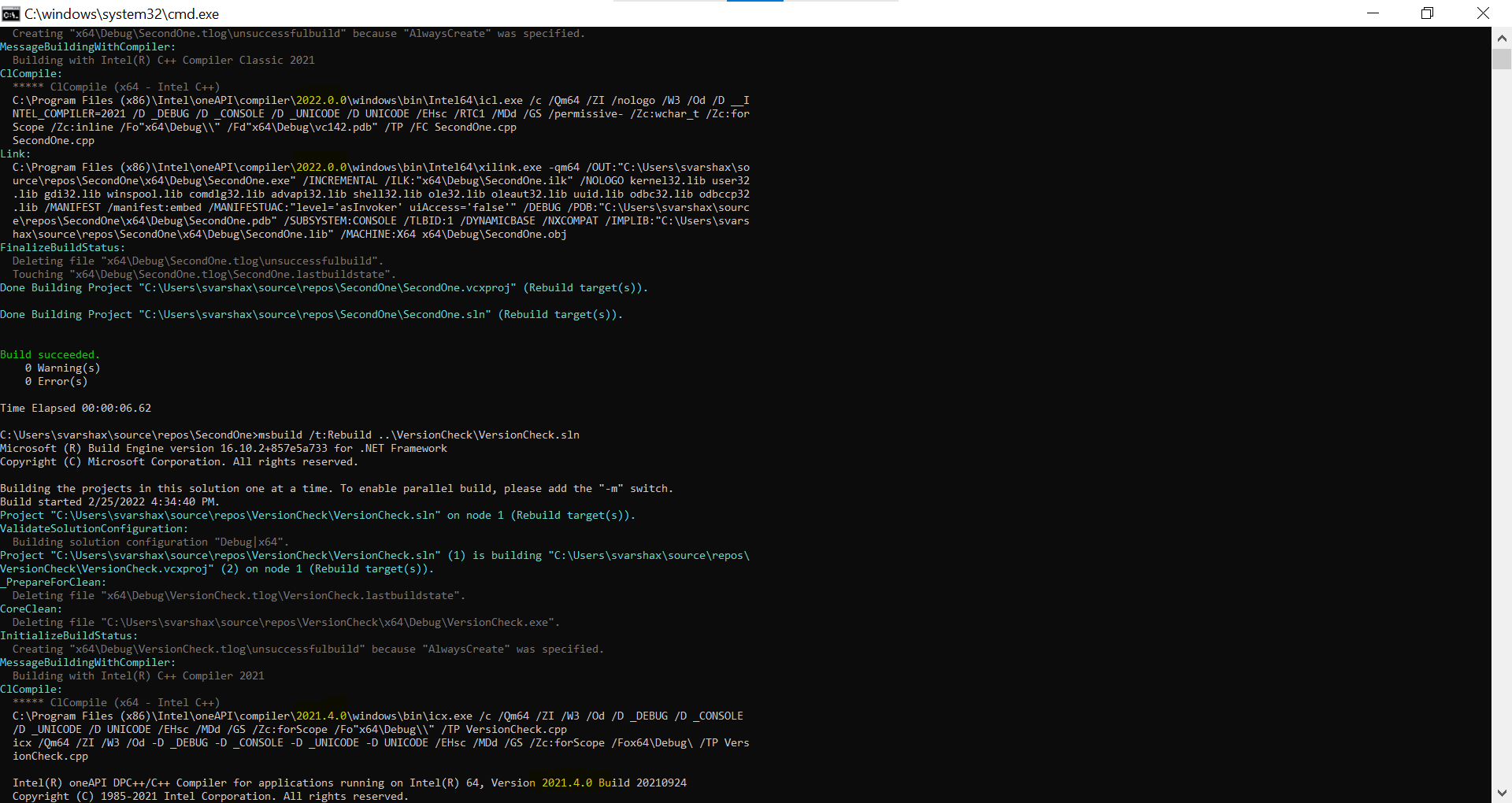Click the scrollbar down arrow
1512x803 pixels.
(1501, 794)
